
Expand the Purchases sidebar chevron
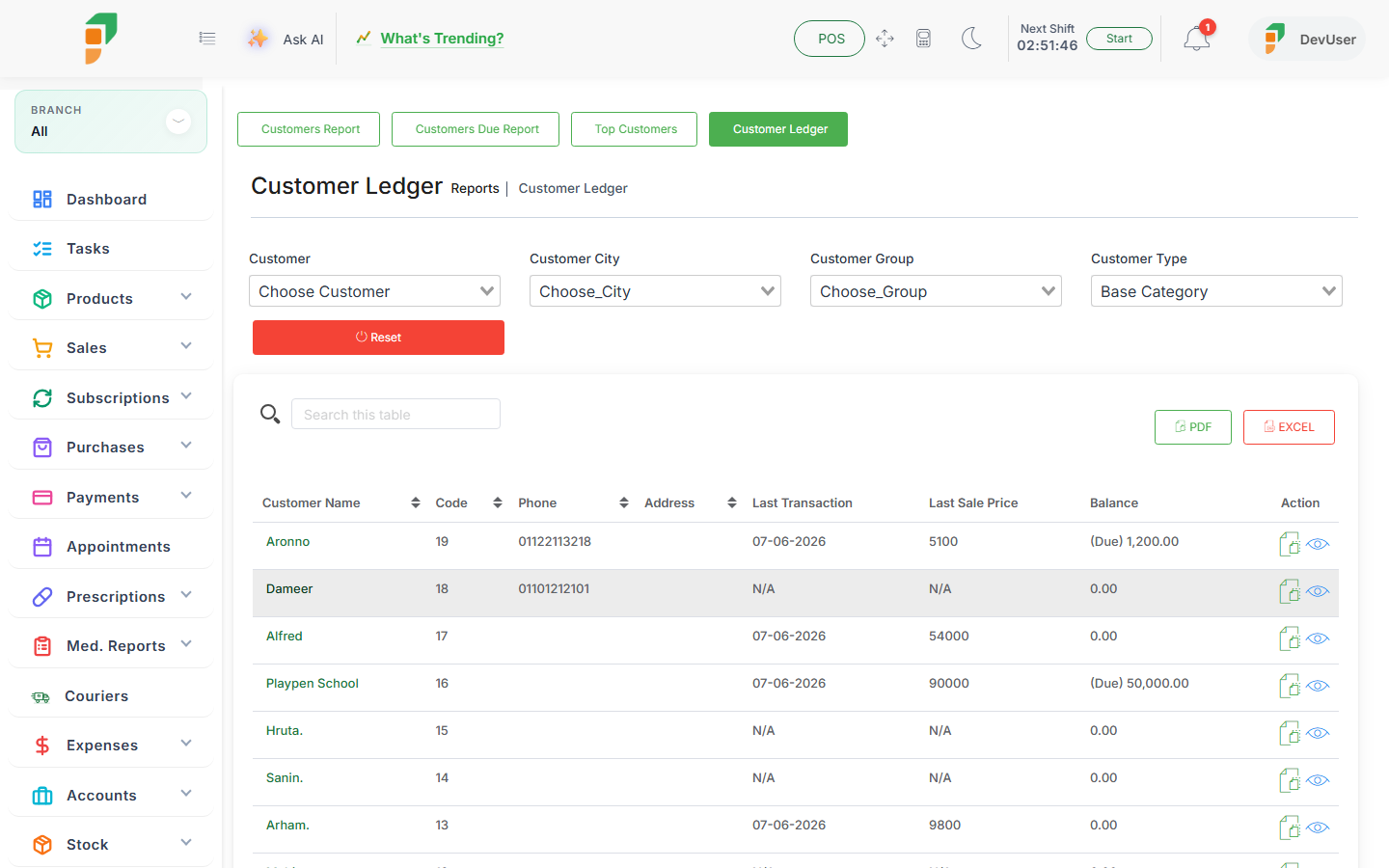[186, 446]
